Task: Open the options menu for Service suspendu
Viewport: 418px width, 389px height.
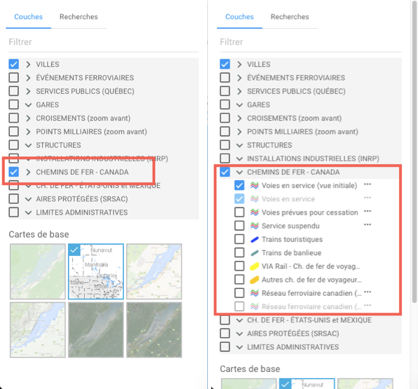Action: click(x=367, y=225)
